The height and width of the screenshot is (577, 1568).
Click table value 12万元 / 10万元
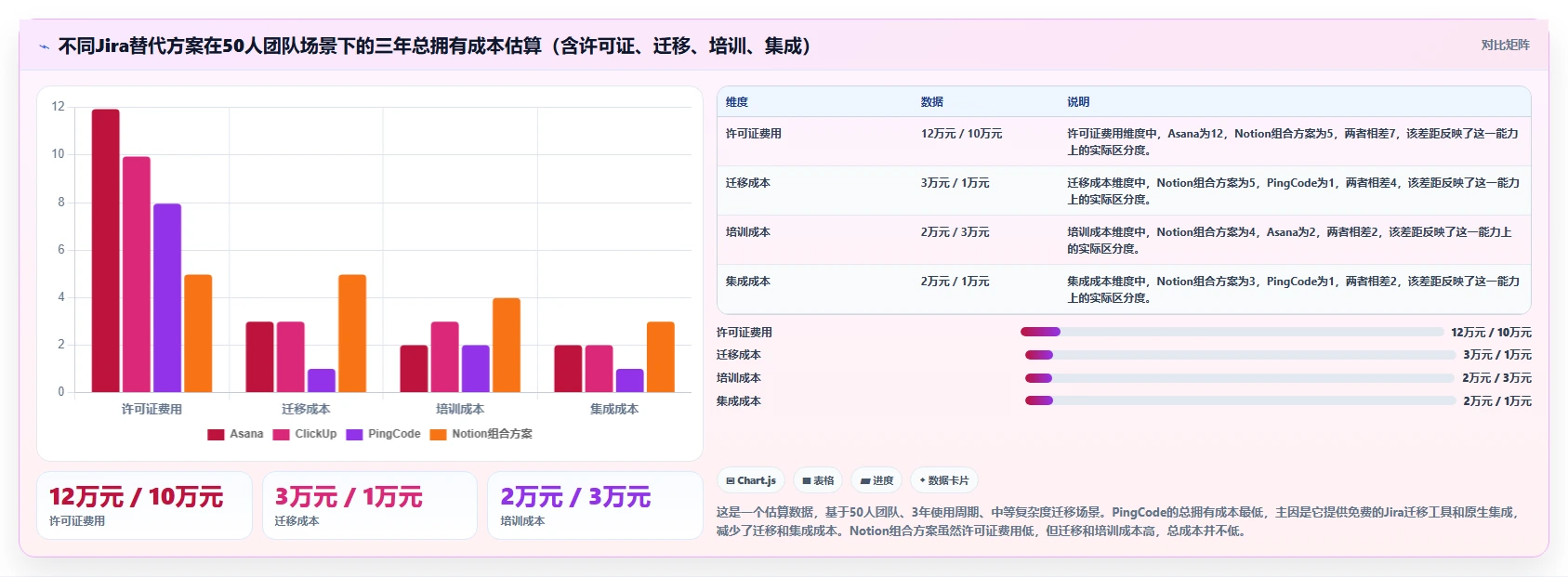(x=962, y=134)
